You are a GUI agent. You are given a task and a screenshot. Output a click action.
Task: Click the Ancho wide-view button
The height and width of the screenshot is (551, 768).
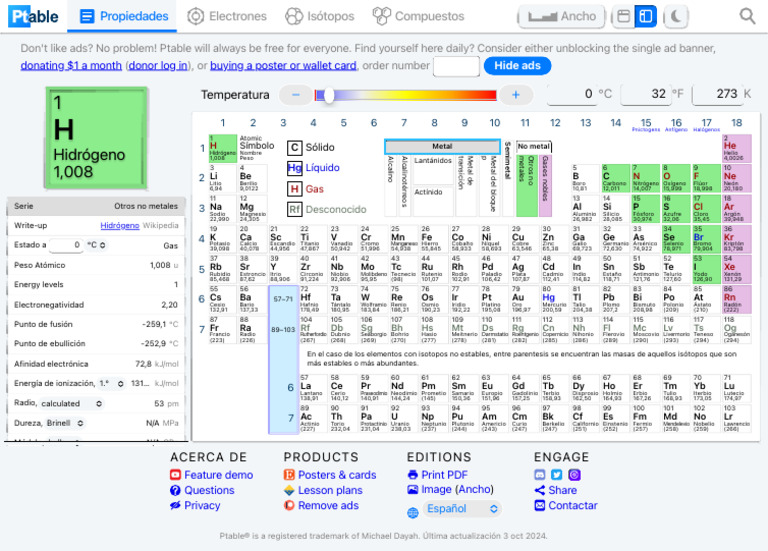562,16
